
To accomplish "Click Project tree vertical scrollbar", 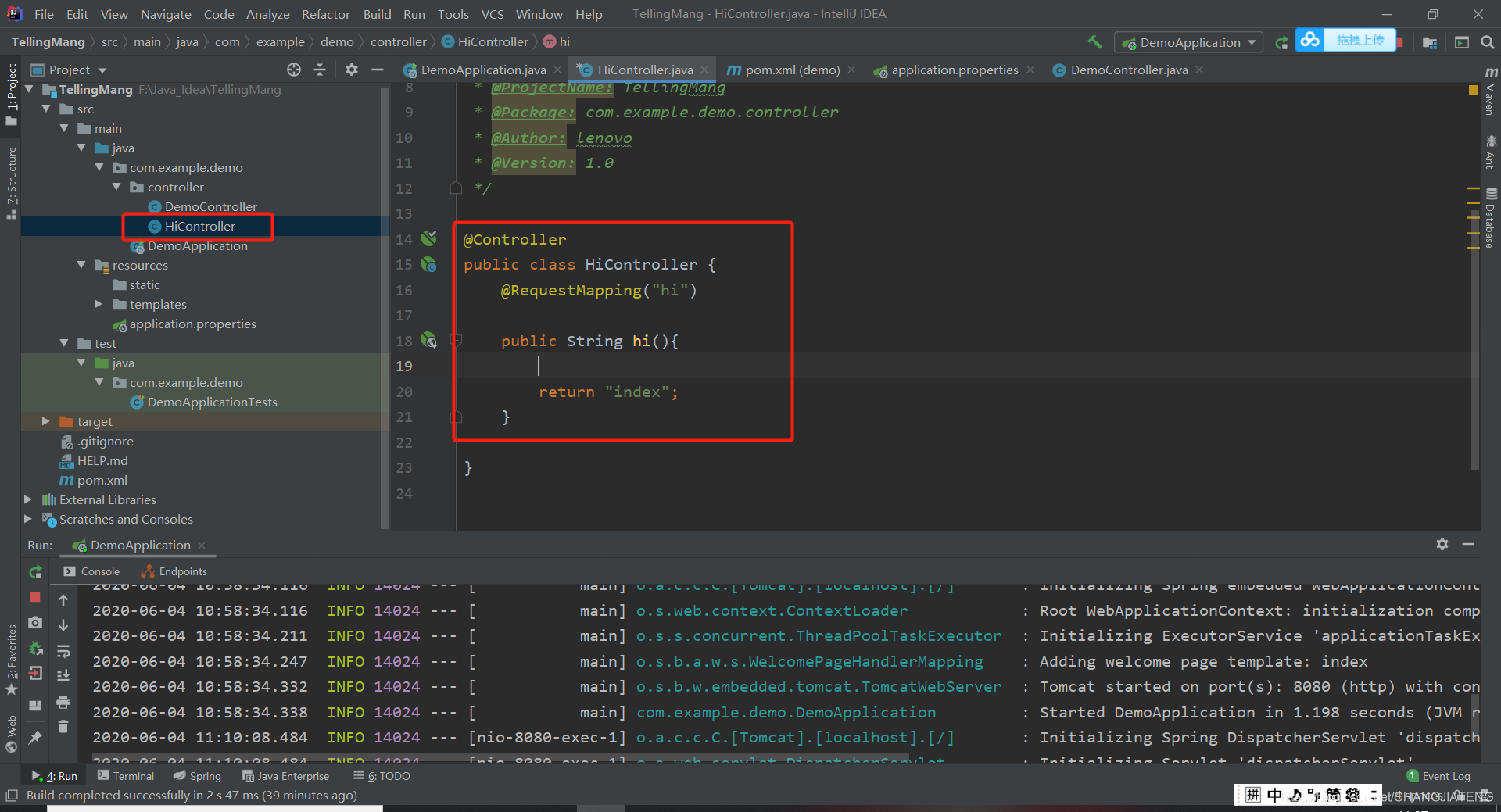I will point(384,309).
